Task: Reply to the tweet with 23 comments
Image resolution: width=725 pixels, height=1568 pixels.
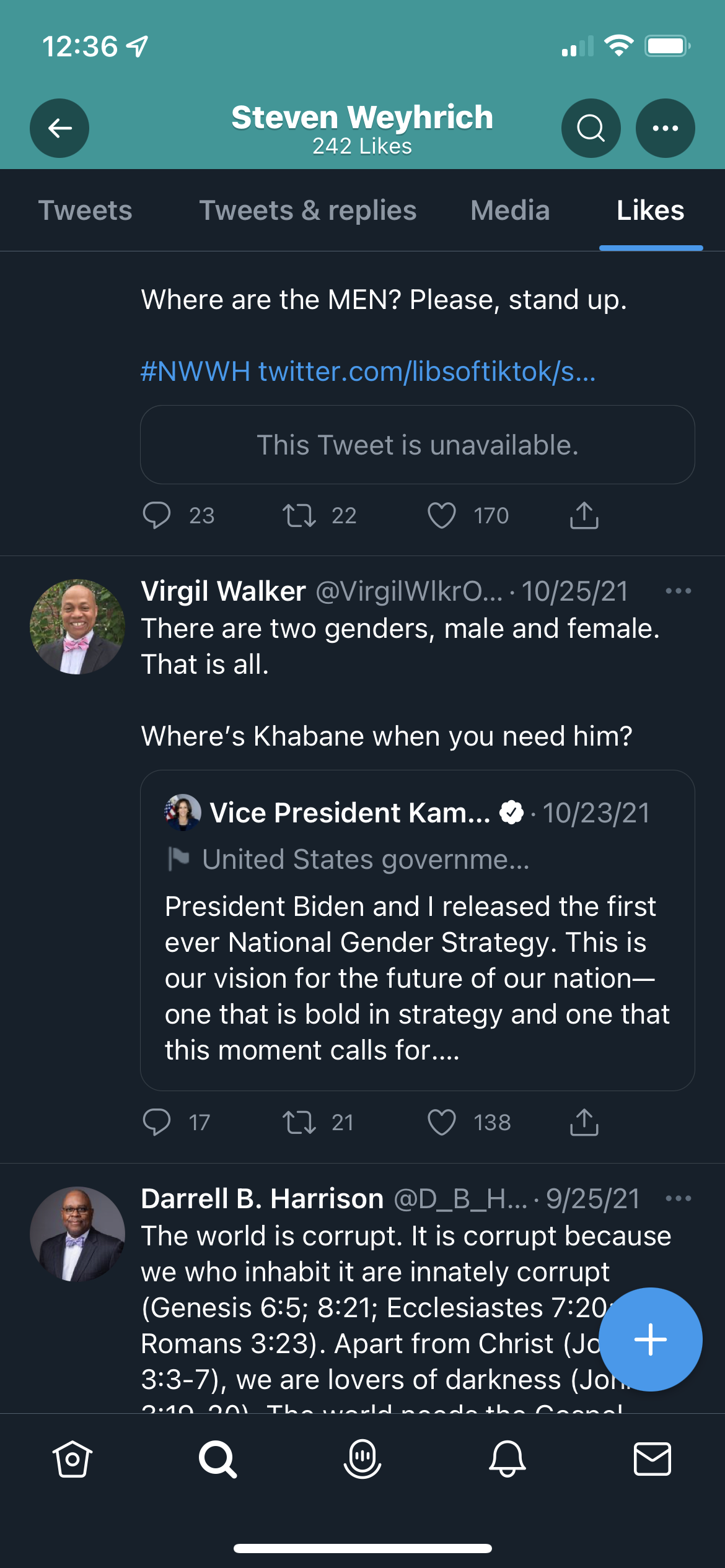Action: pyautogui.click(x=157, y=515)
